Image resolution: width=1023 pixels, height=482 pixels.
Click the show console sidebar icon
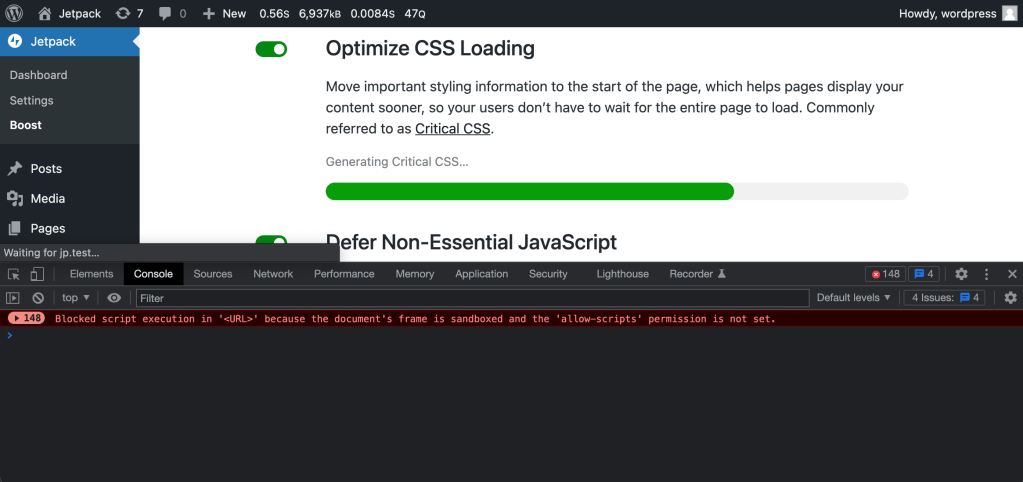pos(12,298)
